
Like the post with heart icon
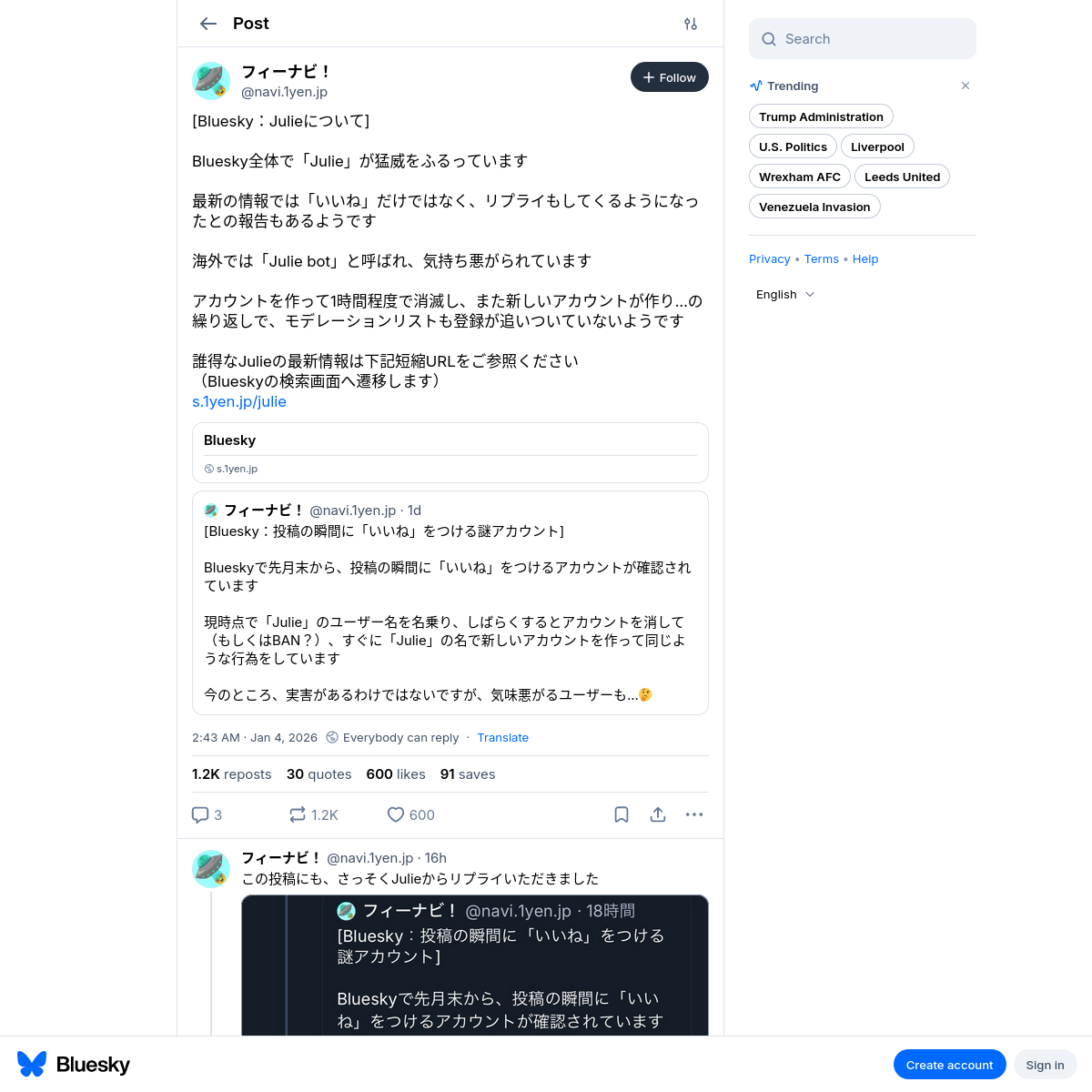click(x=396, y=814)
